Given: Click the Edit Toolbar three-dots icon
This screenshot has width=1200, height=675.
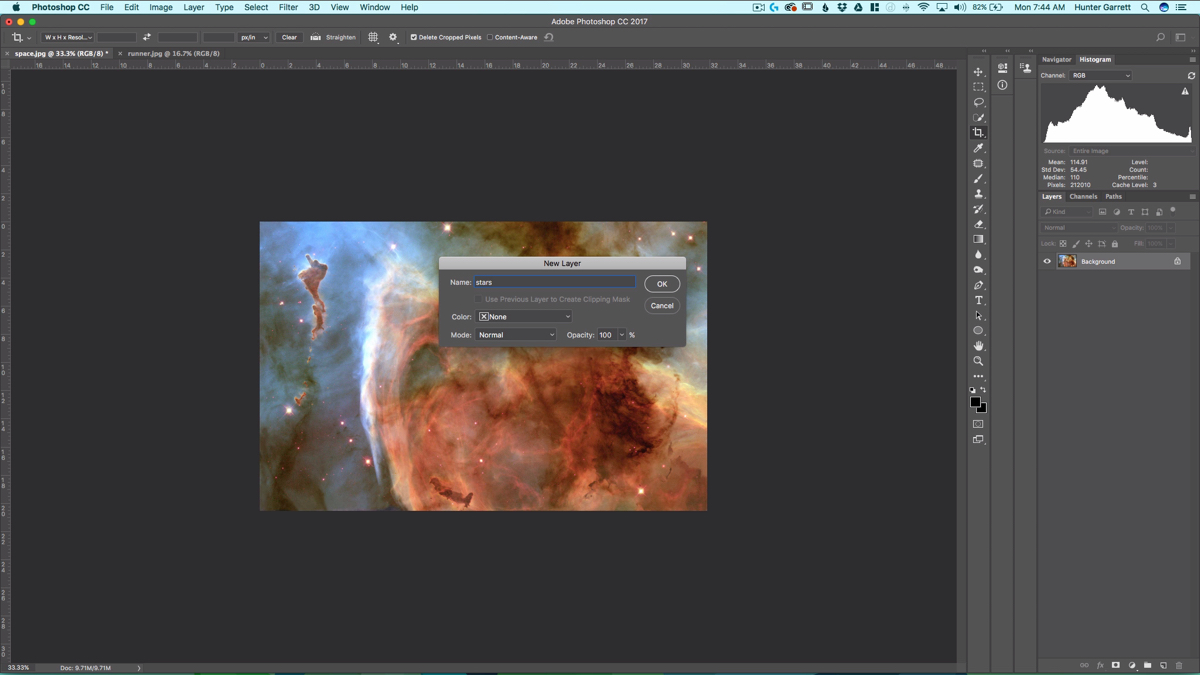Looking at the screenshot, I should click(x=978, y=377).
